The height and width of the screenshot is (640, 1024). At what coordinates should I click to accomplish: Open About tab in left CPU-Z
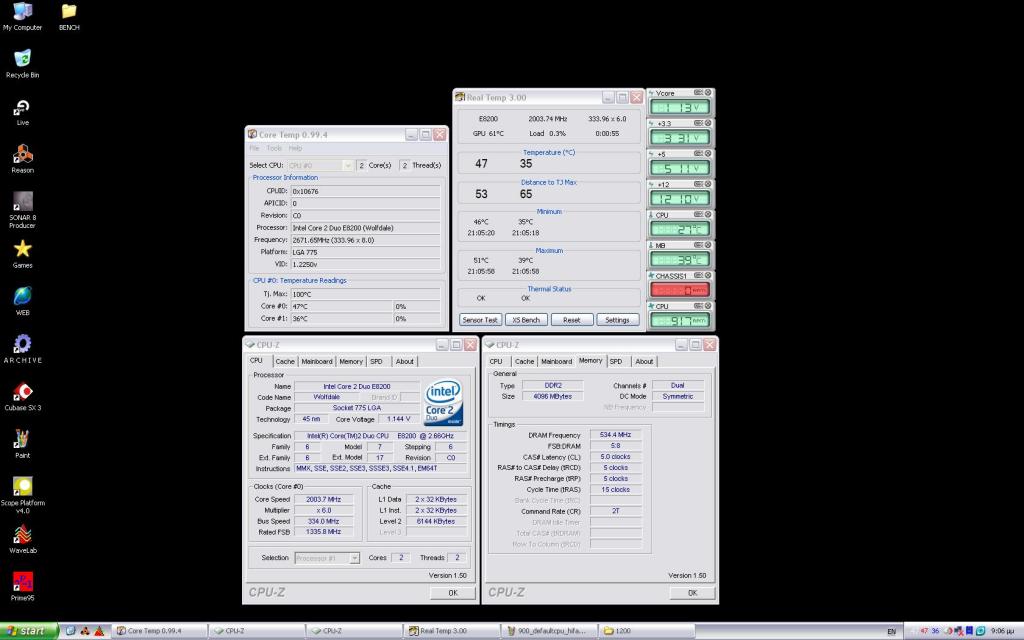coord(404,361)
